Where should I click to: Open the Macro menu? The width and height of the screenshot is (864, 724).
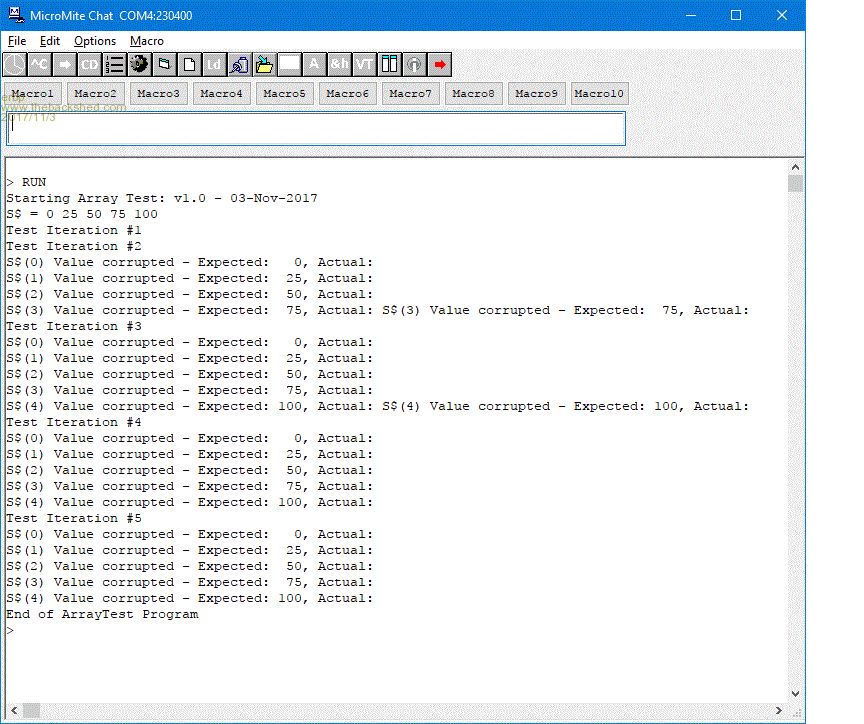147,41
